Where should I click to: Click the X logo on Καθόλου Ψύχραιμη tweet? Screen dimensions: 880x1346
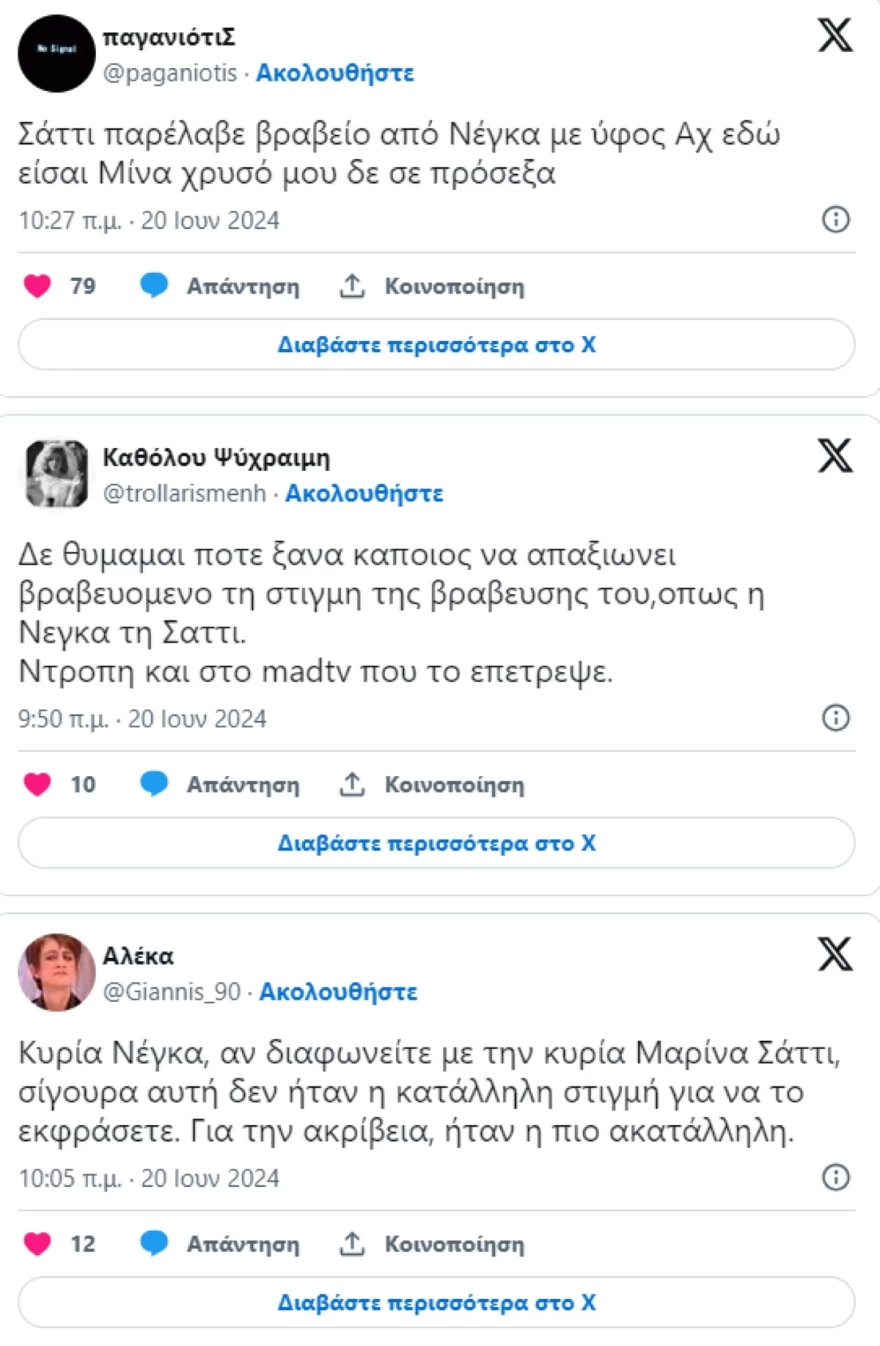pyautogui.click(x=836, y=456)
